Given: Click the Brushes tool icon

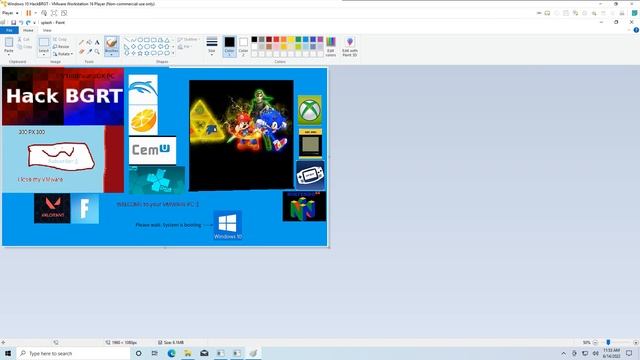Looking at the screenshot, I should click(111, 43).
